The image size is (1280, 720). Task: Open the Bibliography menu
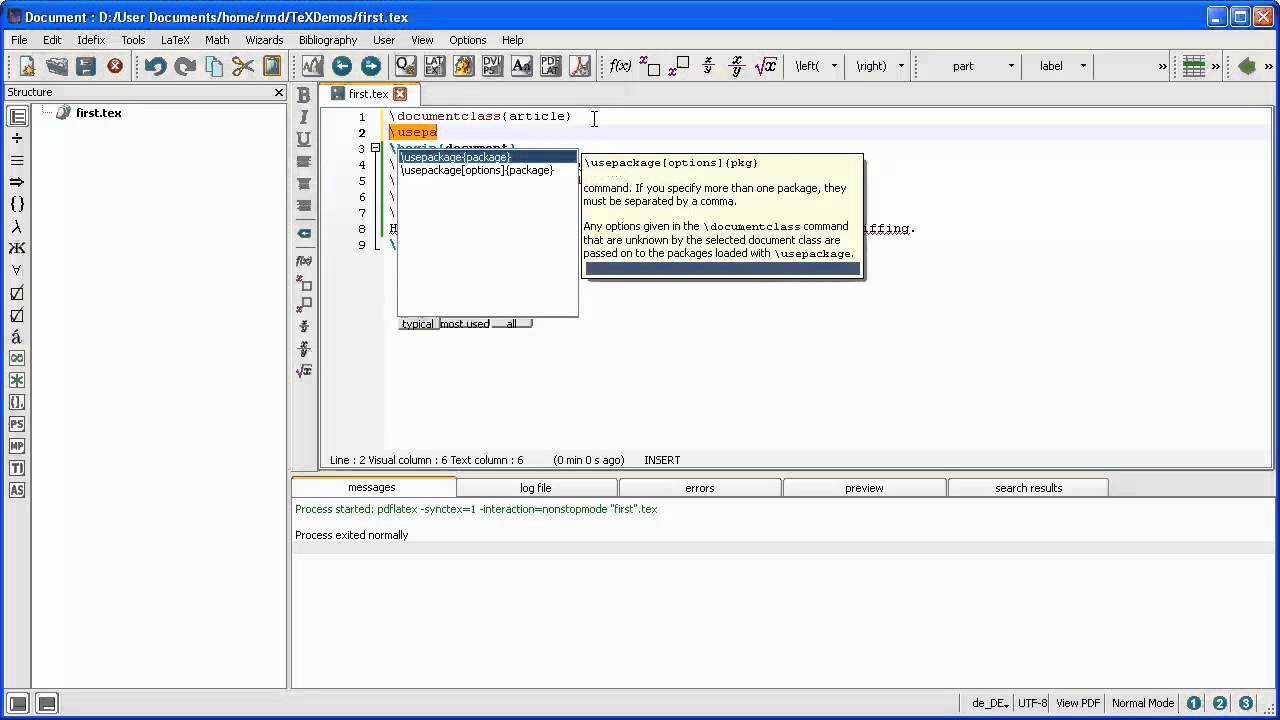pyautogui.click(x=328, y=40)
